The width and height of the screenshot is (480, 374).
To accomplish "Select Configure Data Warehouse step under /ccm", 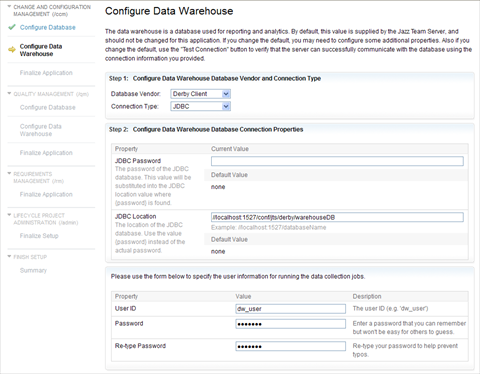I will [x=41, y=50].
